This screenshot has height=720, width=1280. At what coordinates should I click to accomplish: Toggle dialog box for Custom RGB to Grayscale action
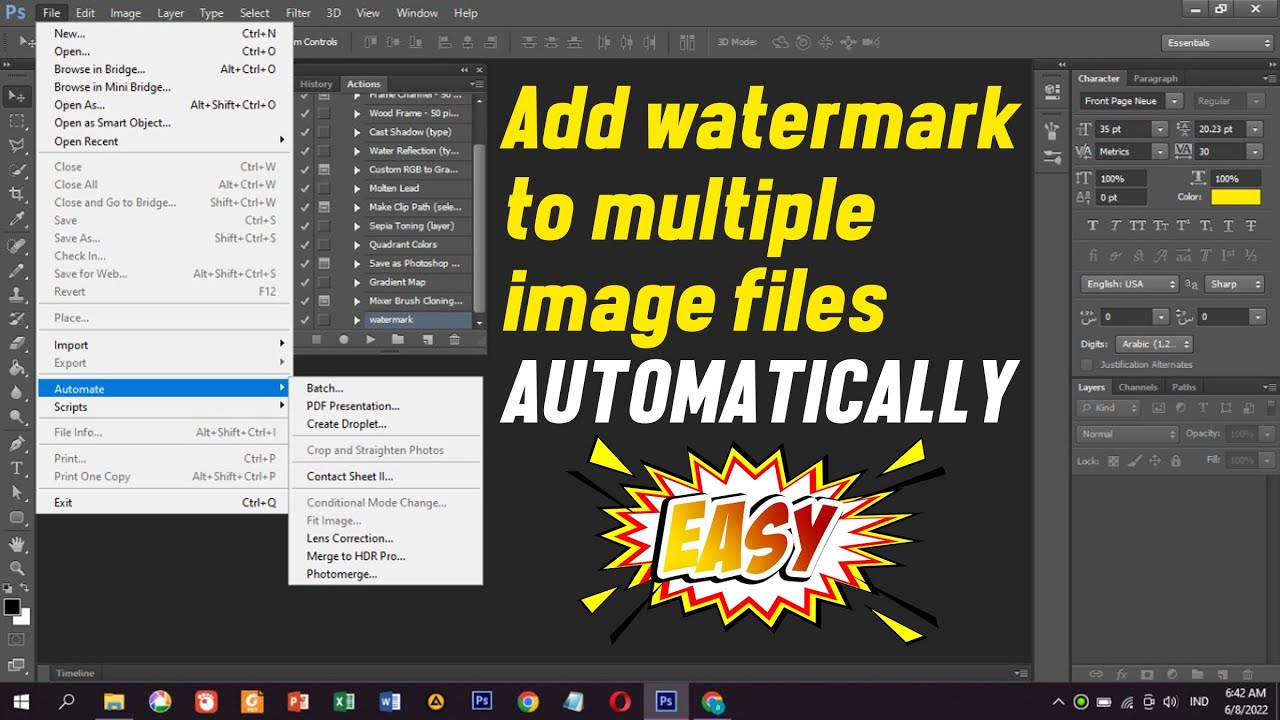324,170
